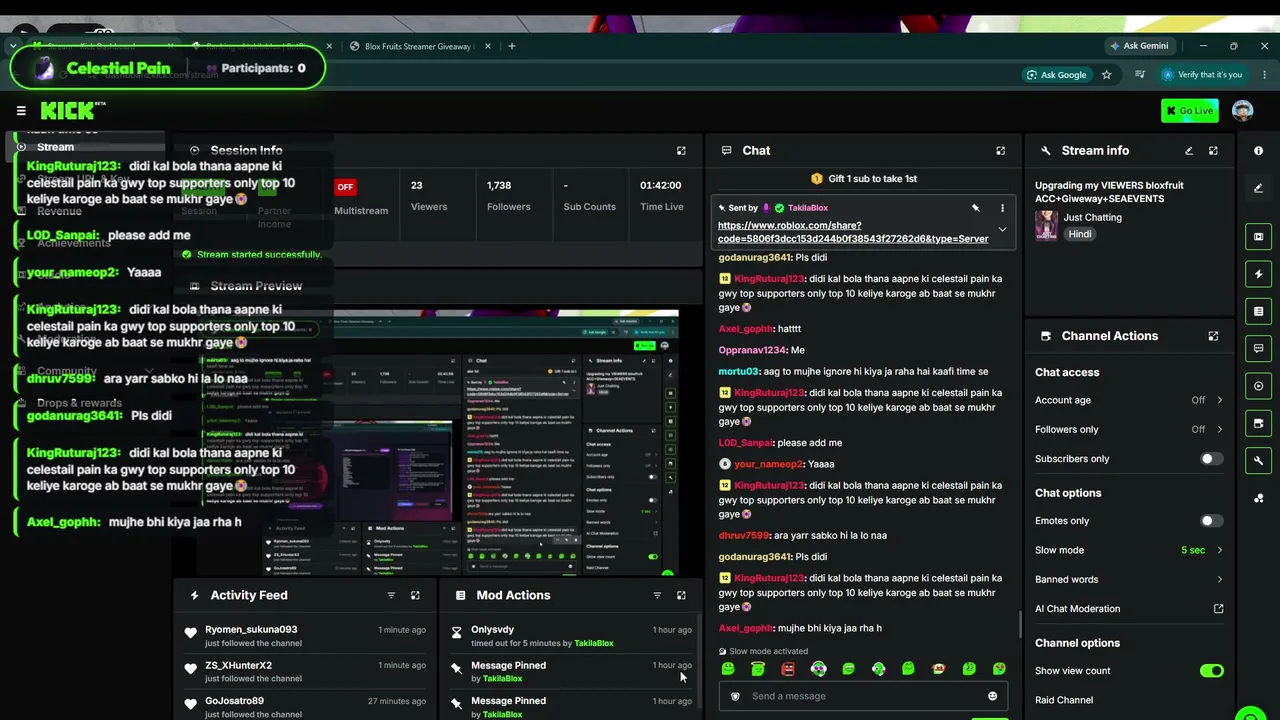Toggle the Channel Actions widget icon
The image size is (1280, 720).
point(1258,423)
